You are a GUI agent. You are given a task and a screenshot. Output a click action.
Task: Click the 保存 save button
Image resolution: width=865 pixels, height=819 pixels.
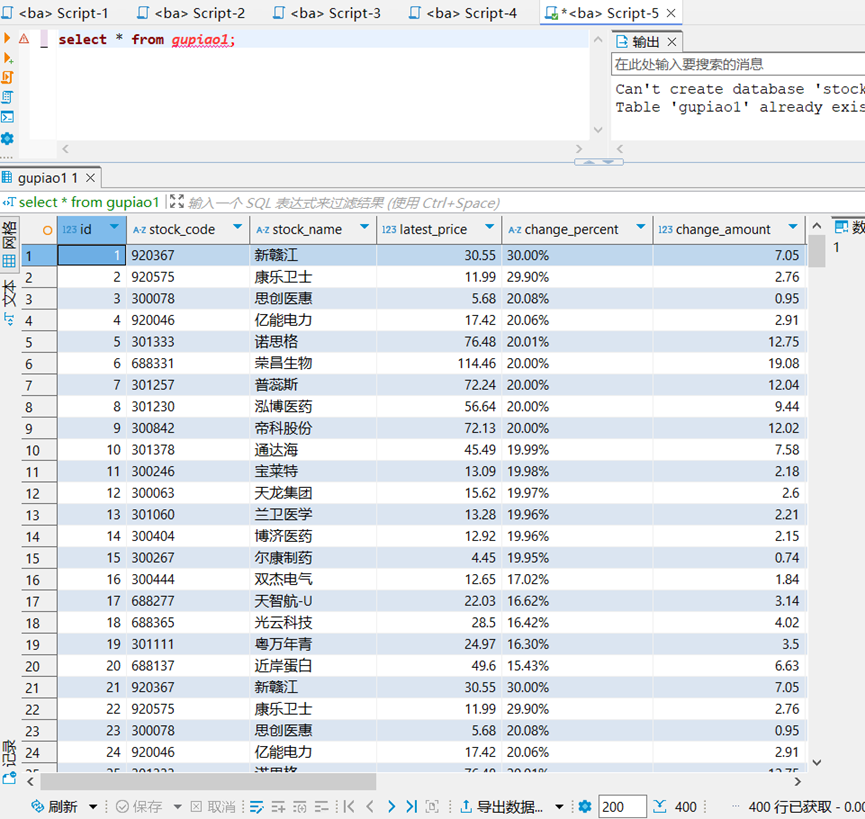coord(139,806)
